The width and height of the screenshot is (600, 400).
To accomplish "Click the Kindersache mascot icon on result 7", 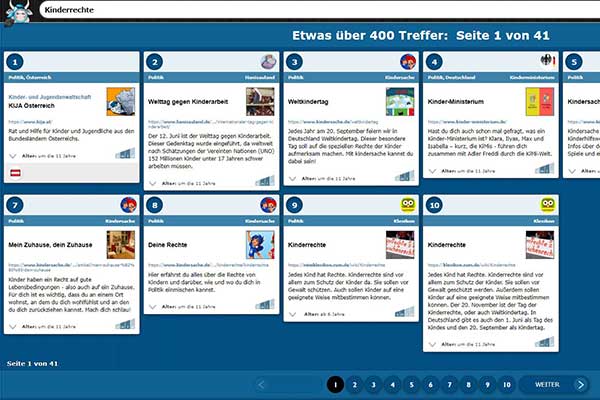I will point(130,204).
